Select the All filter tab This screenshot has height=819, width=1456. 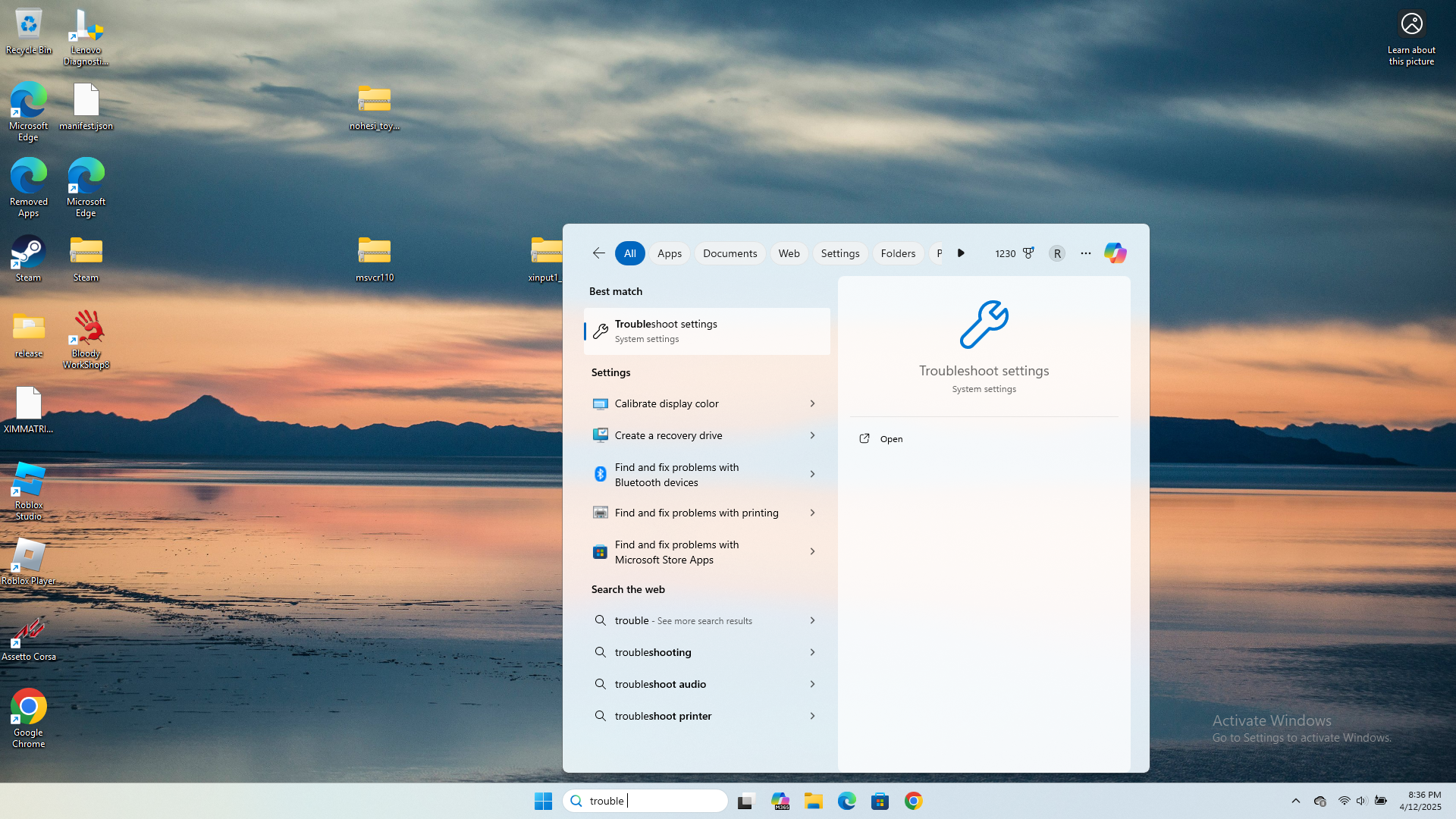click(x=630, y=253)
